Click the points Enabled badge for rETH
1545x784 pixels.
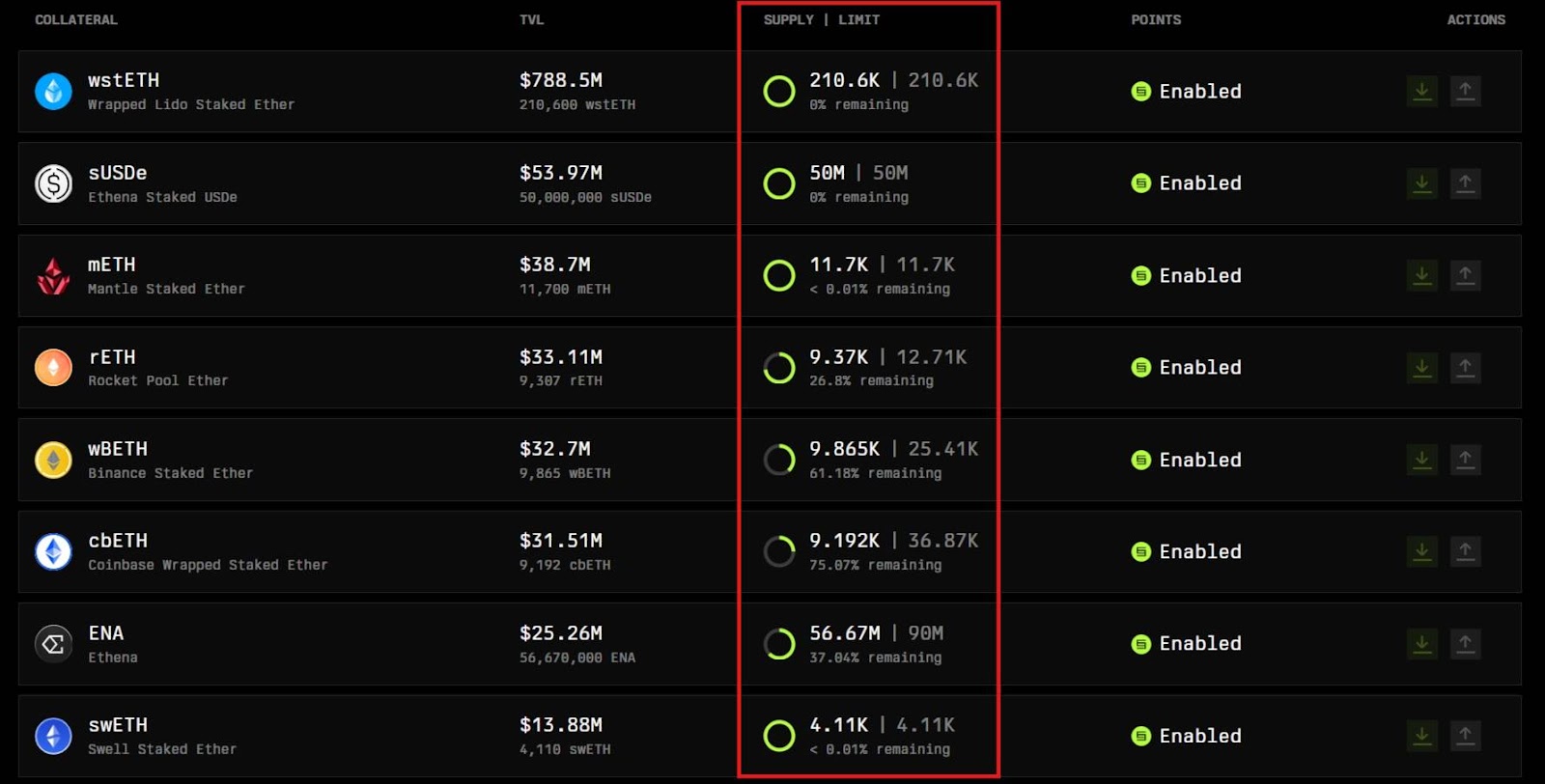pyautogui.click(x=1187, y=368)
